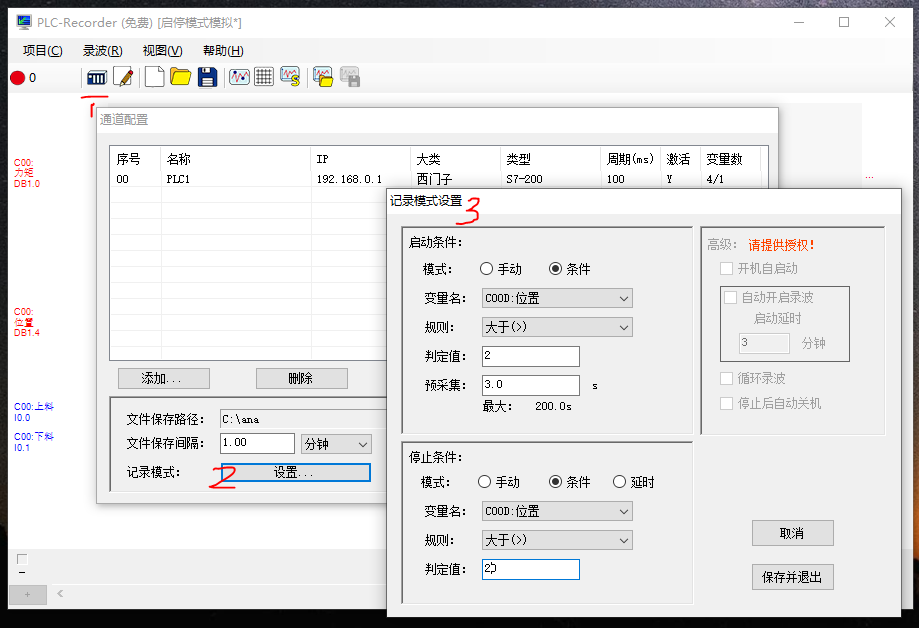Screen dimensions: 919x628
Task: Create new project with blank page icon
Action: tap(154, 77)
